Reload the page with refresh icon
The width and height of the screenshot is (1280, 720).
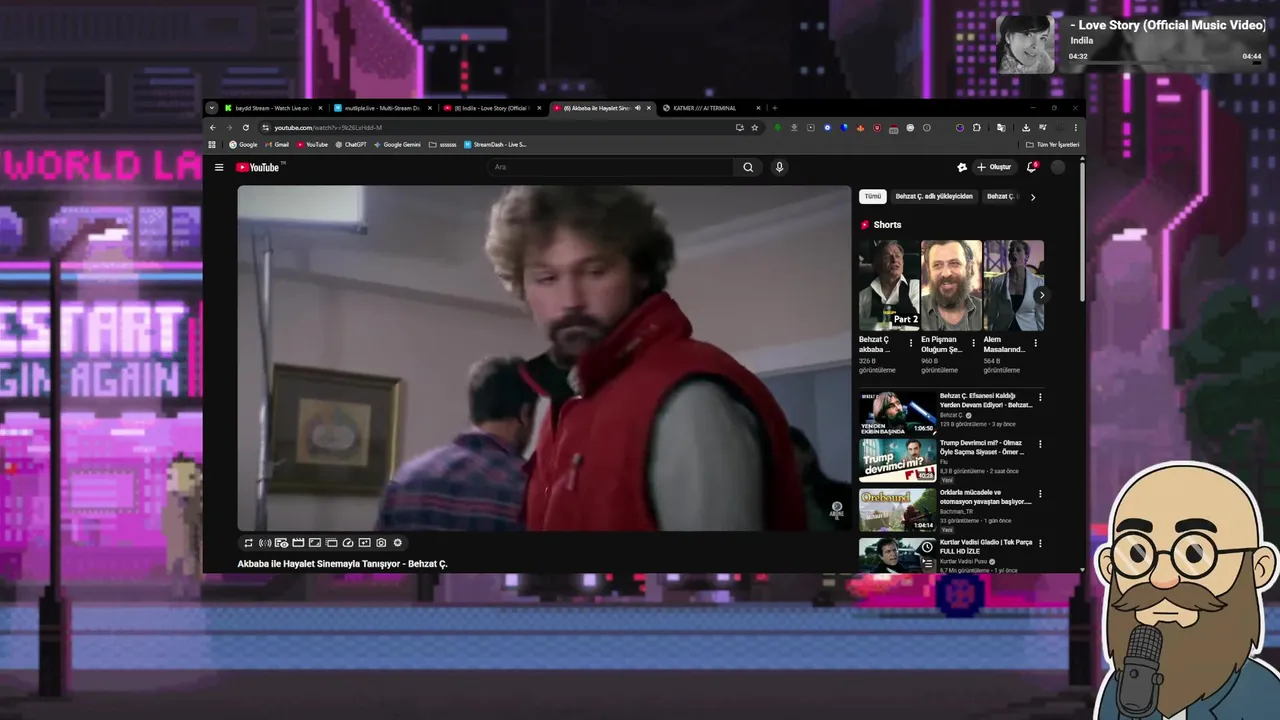244,127
